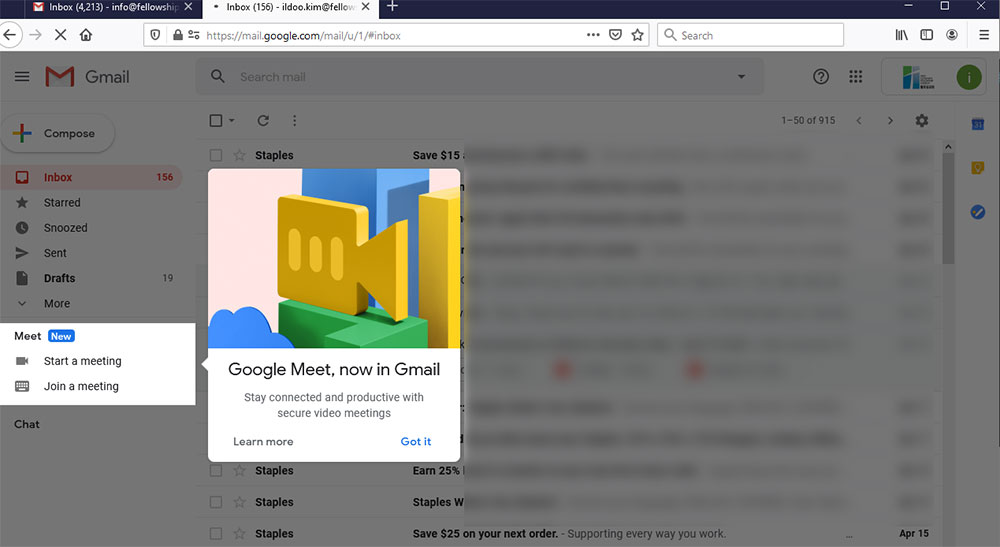The height and width of the screenshot is (547, 1000).
Task: Open page actions three-dot menu
Action: click(x=593, y=35)
